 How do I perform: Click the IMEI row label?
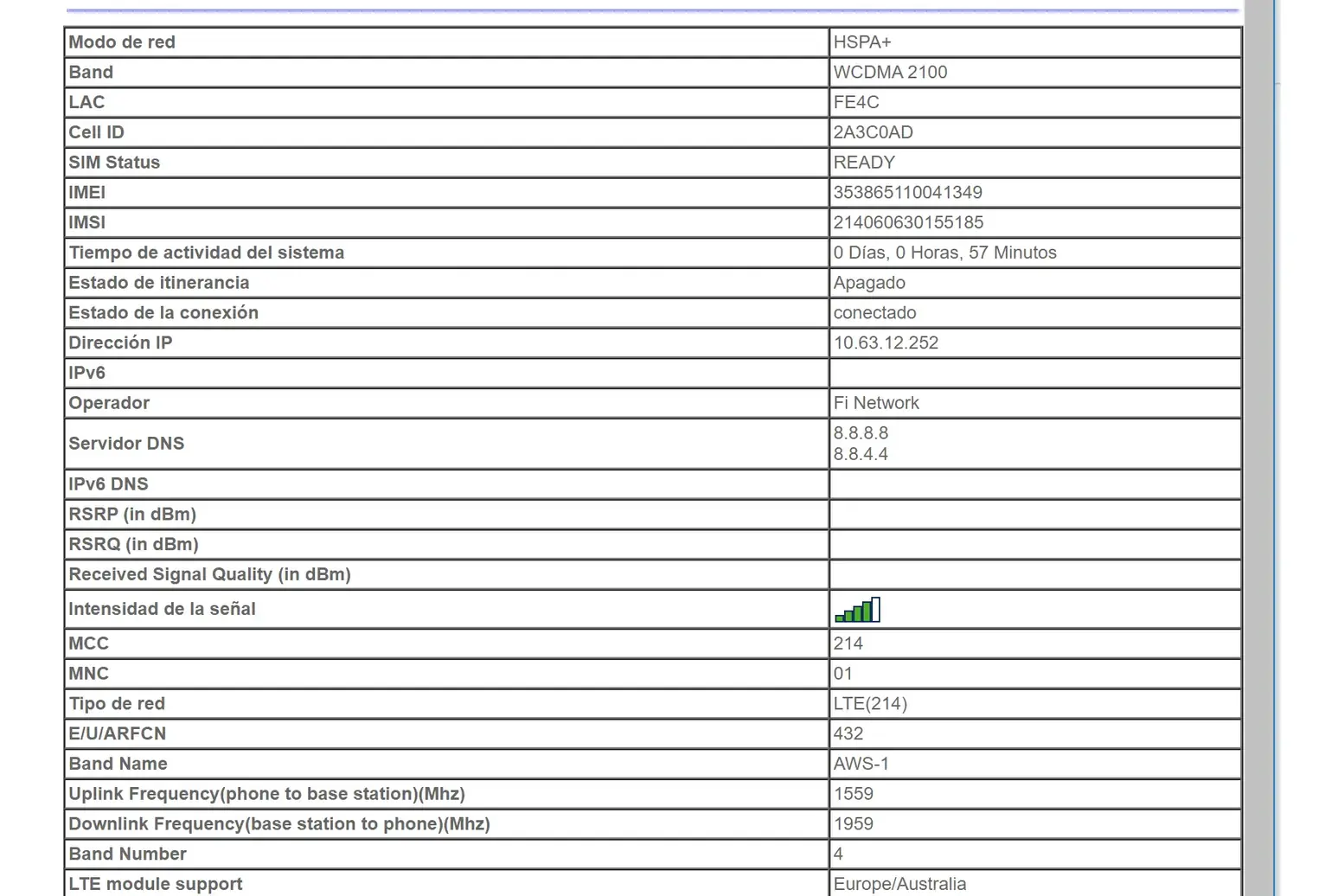(87, 193)
